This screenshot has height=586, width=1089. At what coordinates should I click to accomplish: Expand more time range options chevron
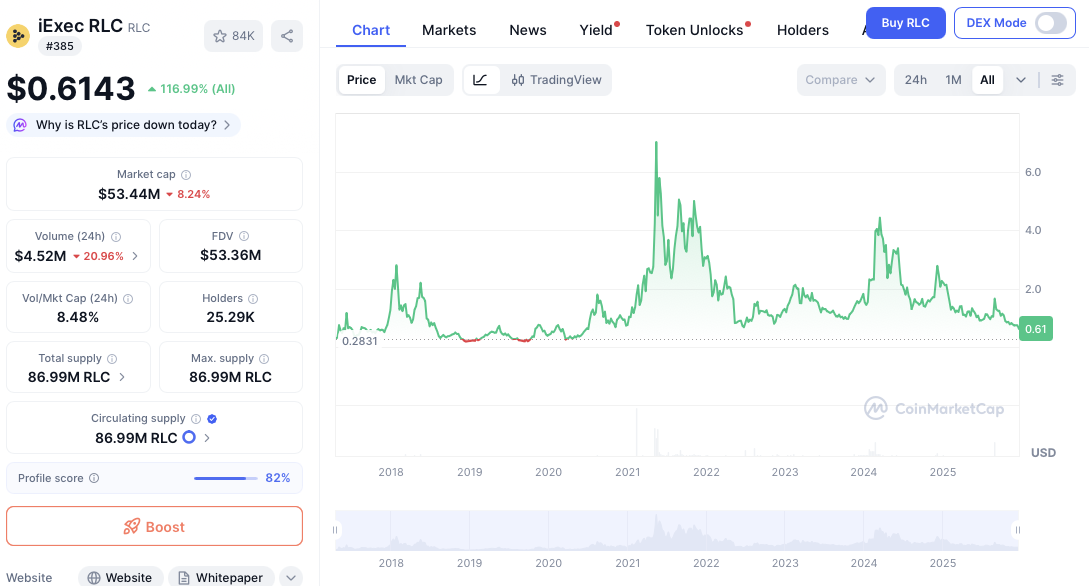point(1020,80)
